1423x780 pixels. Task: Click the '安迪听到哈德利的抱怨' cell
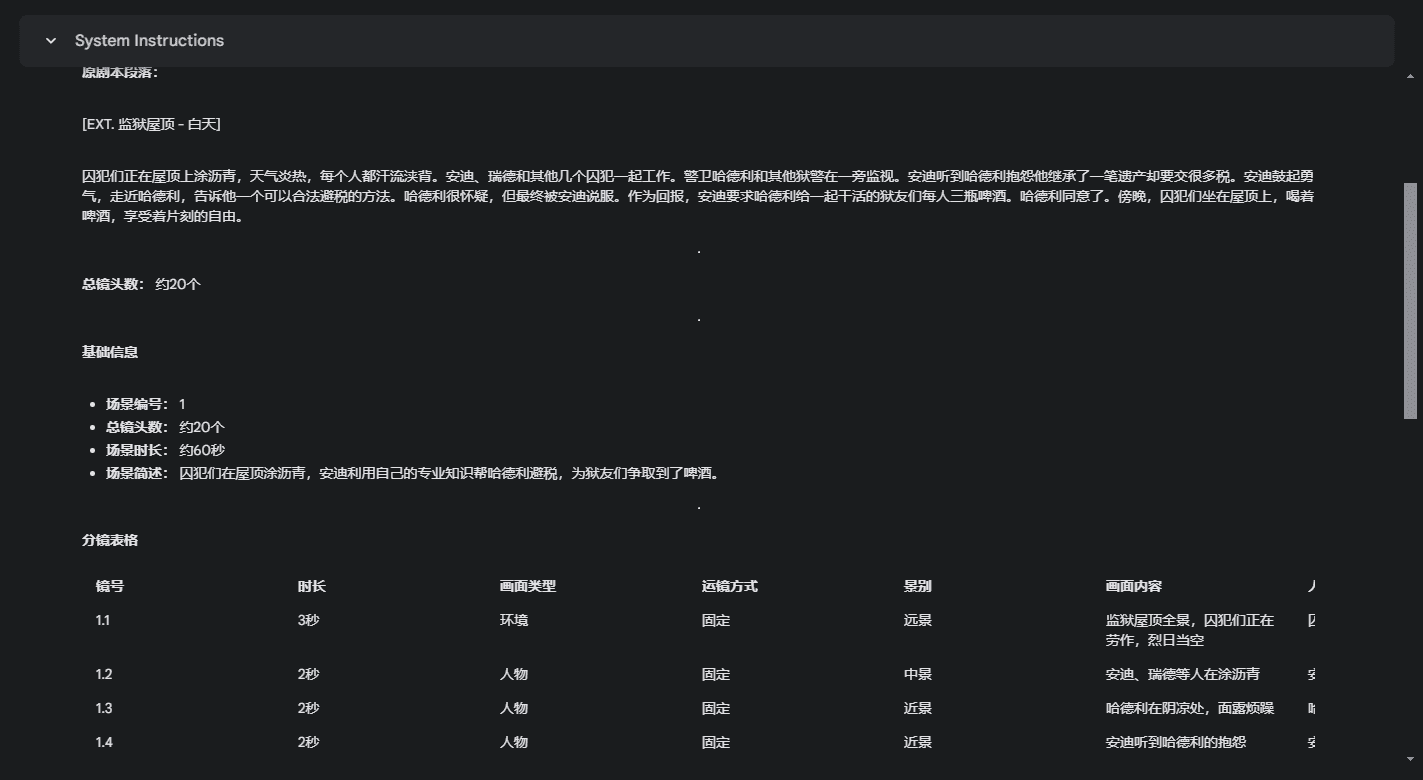point(1176,742)
